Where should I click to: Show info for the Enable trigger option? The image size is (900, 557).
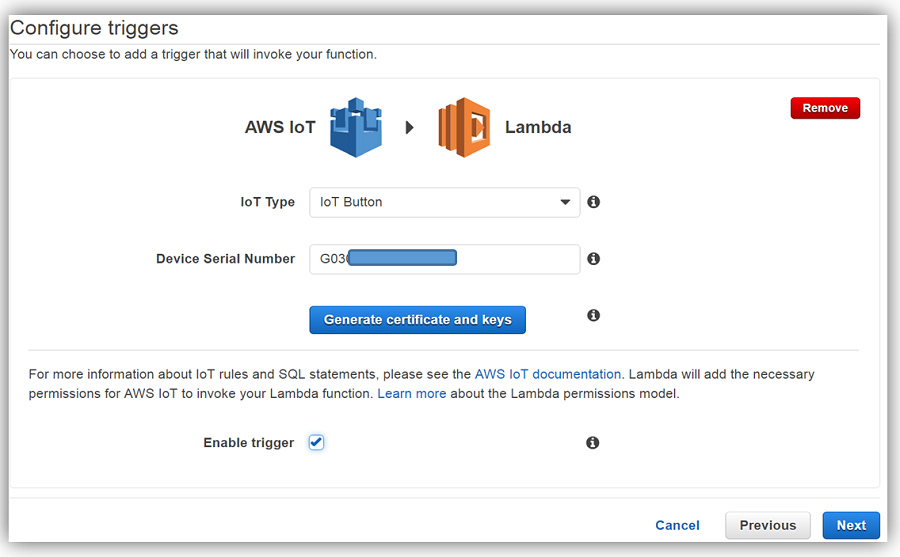point(593,442)
